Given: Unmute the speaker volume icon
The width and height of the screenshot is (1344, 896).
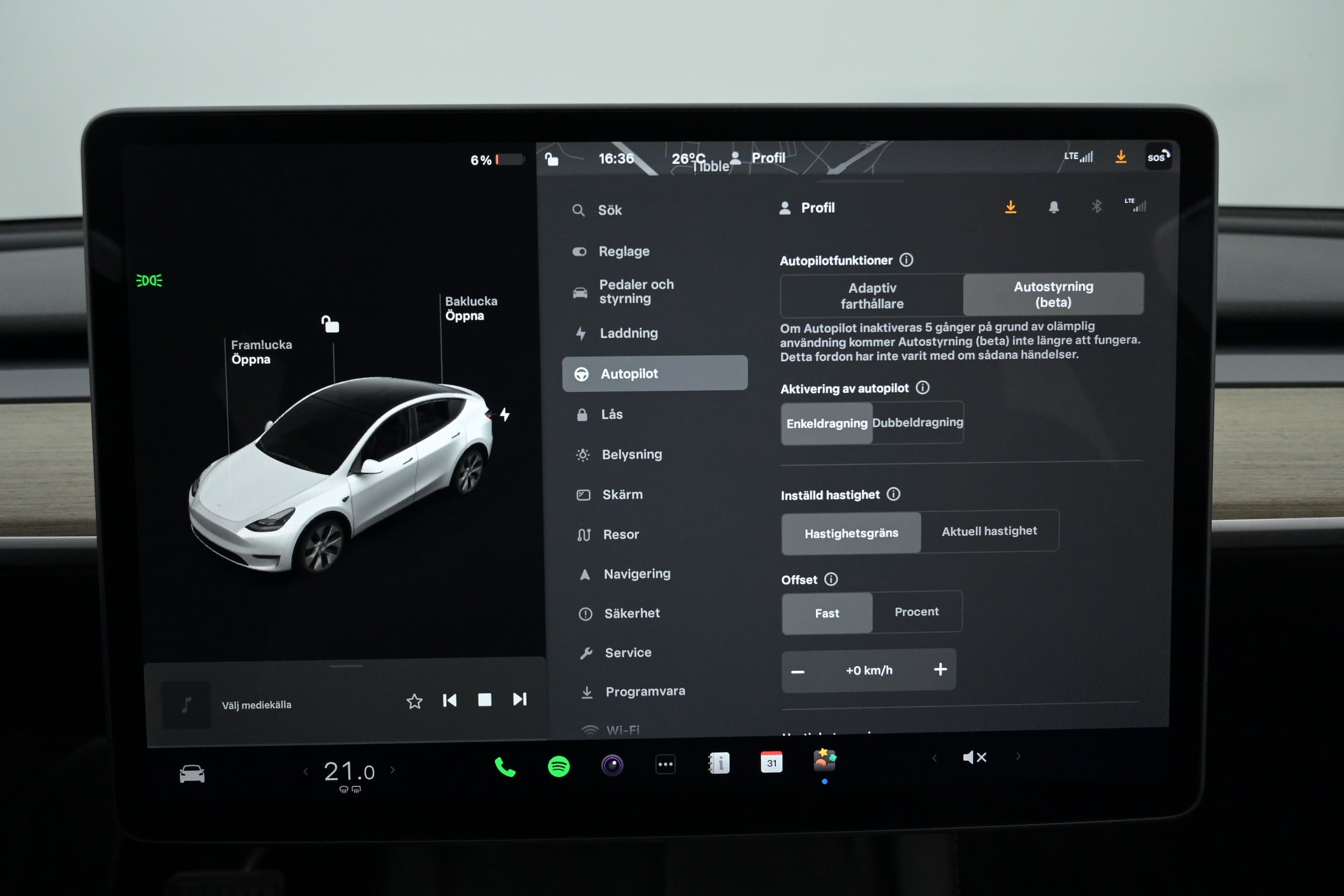Looking at the screenshot, I should [x=974, y=758].
